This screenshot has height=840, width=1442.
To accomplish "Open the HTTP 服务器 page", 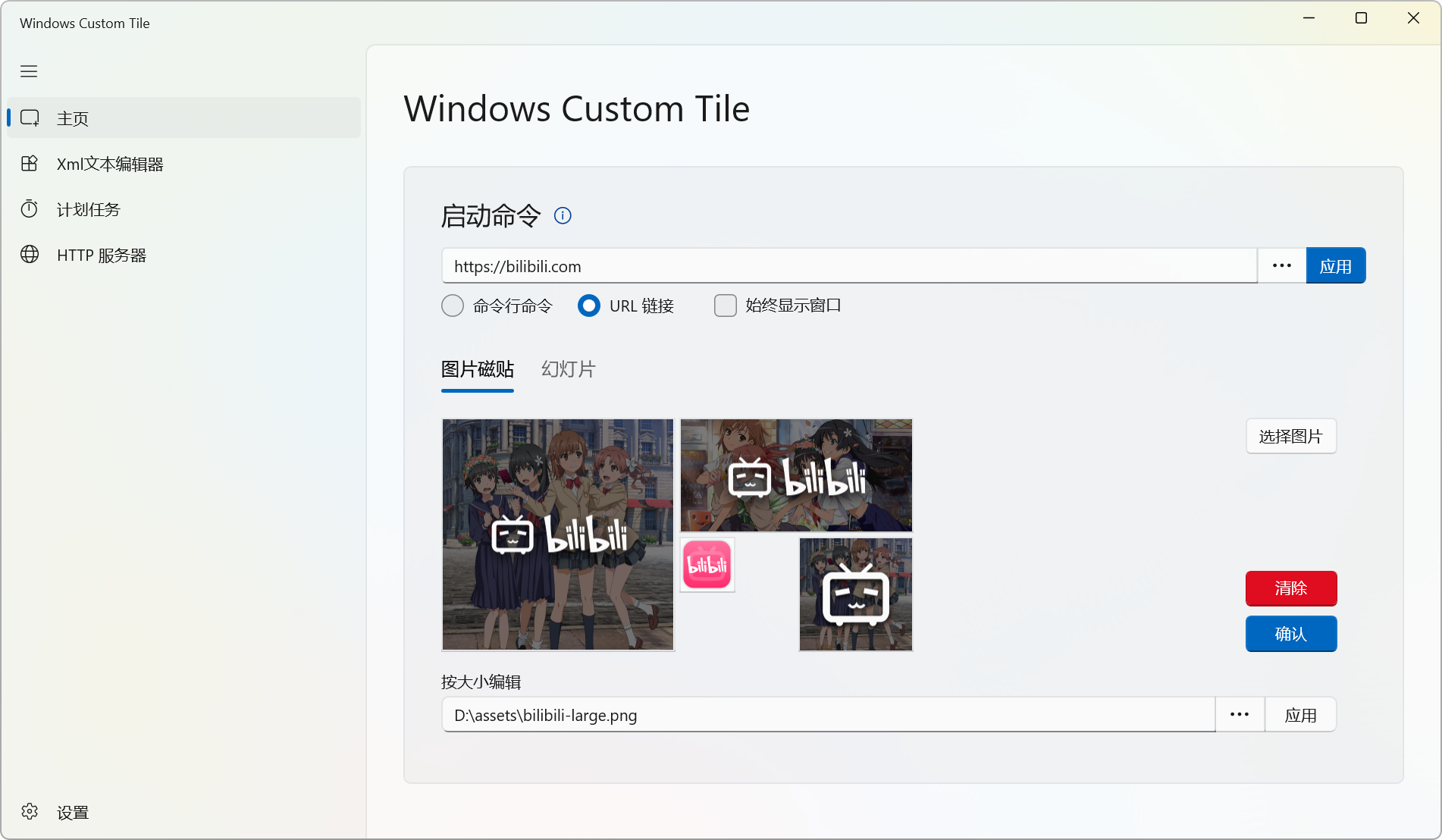I will (101, 255).
